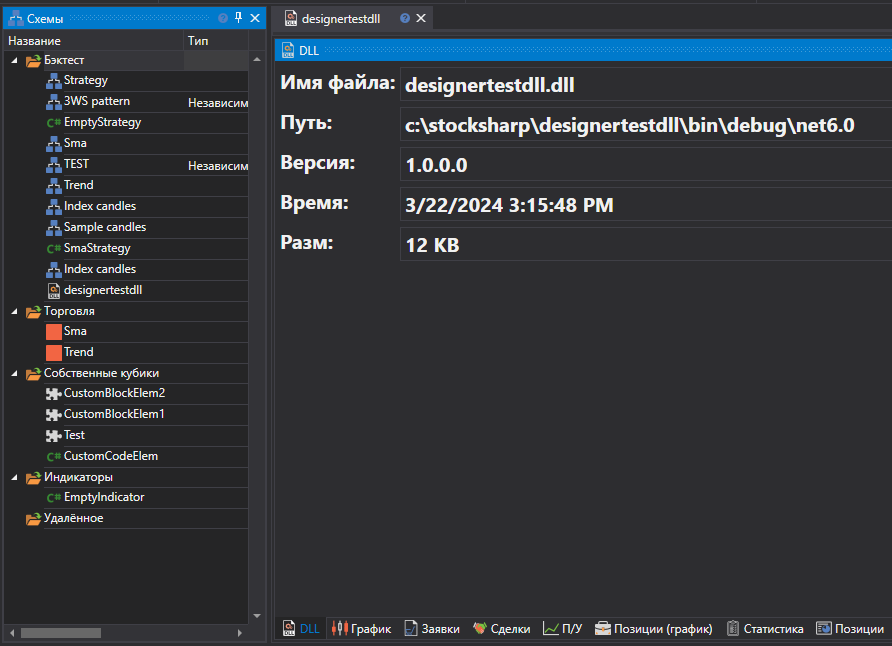
Task: Click the folder icon for Собственные кубики
Action: (34, 374)
